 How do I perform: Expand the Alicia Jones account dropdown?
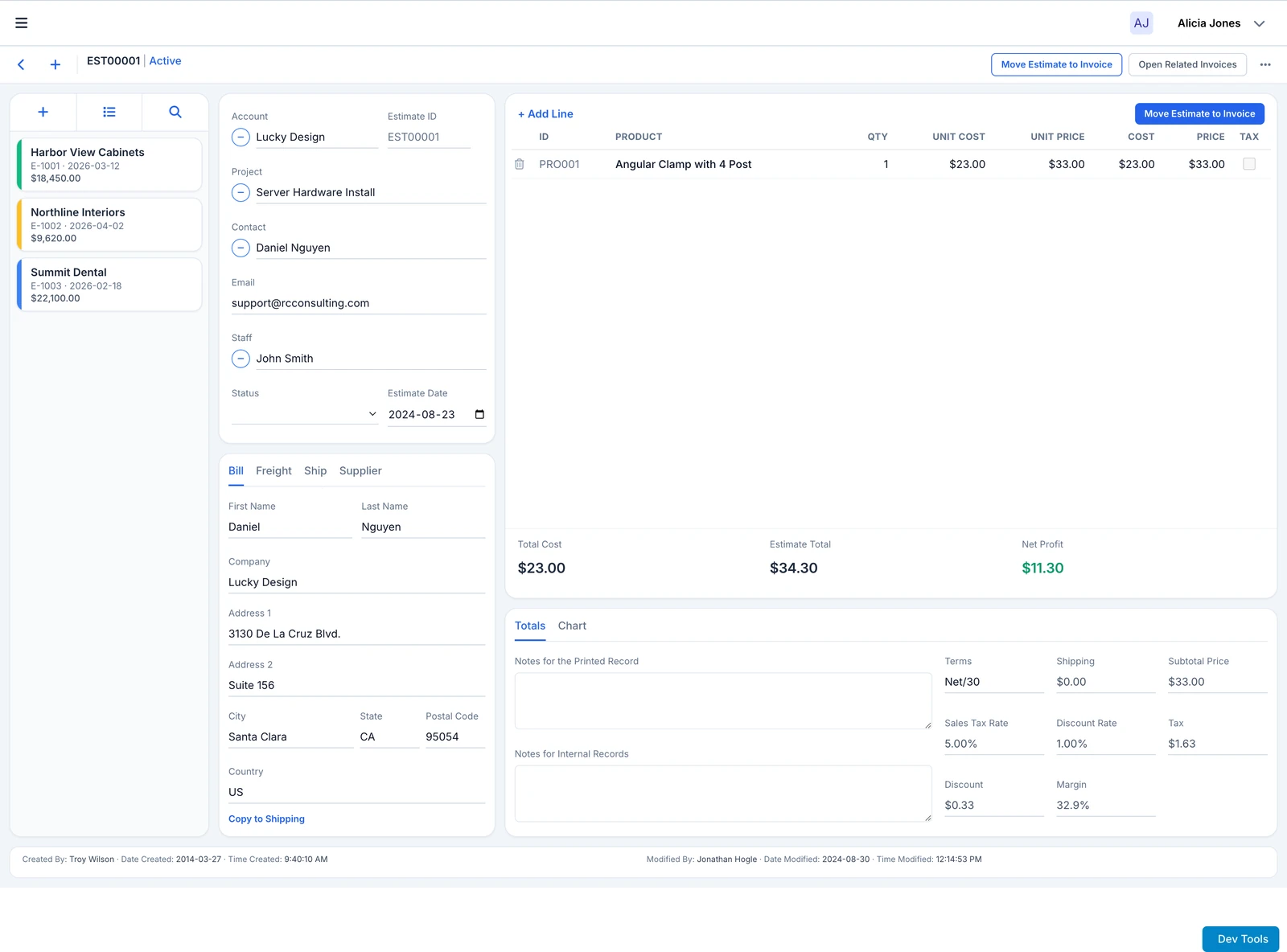[x=1259, y=23]
